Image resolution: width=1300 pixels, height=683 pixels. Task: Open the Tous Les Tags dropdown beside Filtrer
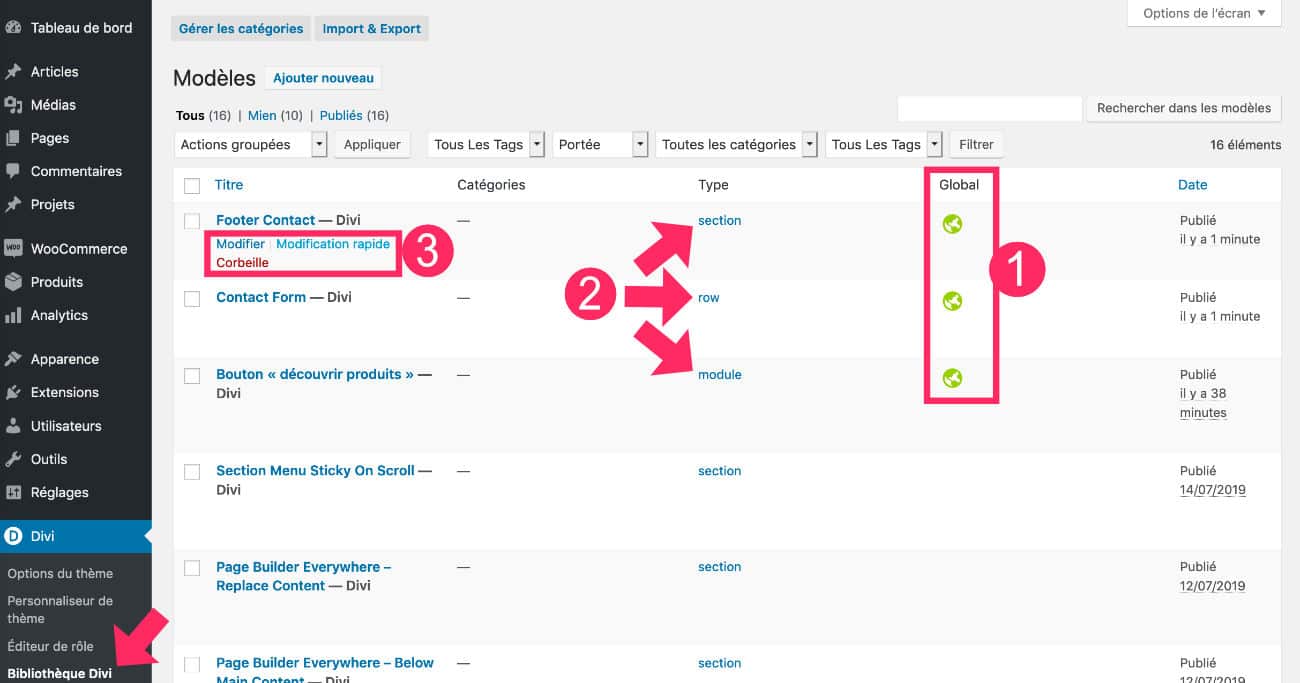(x=884, y=144)
